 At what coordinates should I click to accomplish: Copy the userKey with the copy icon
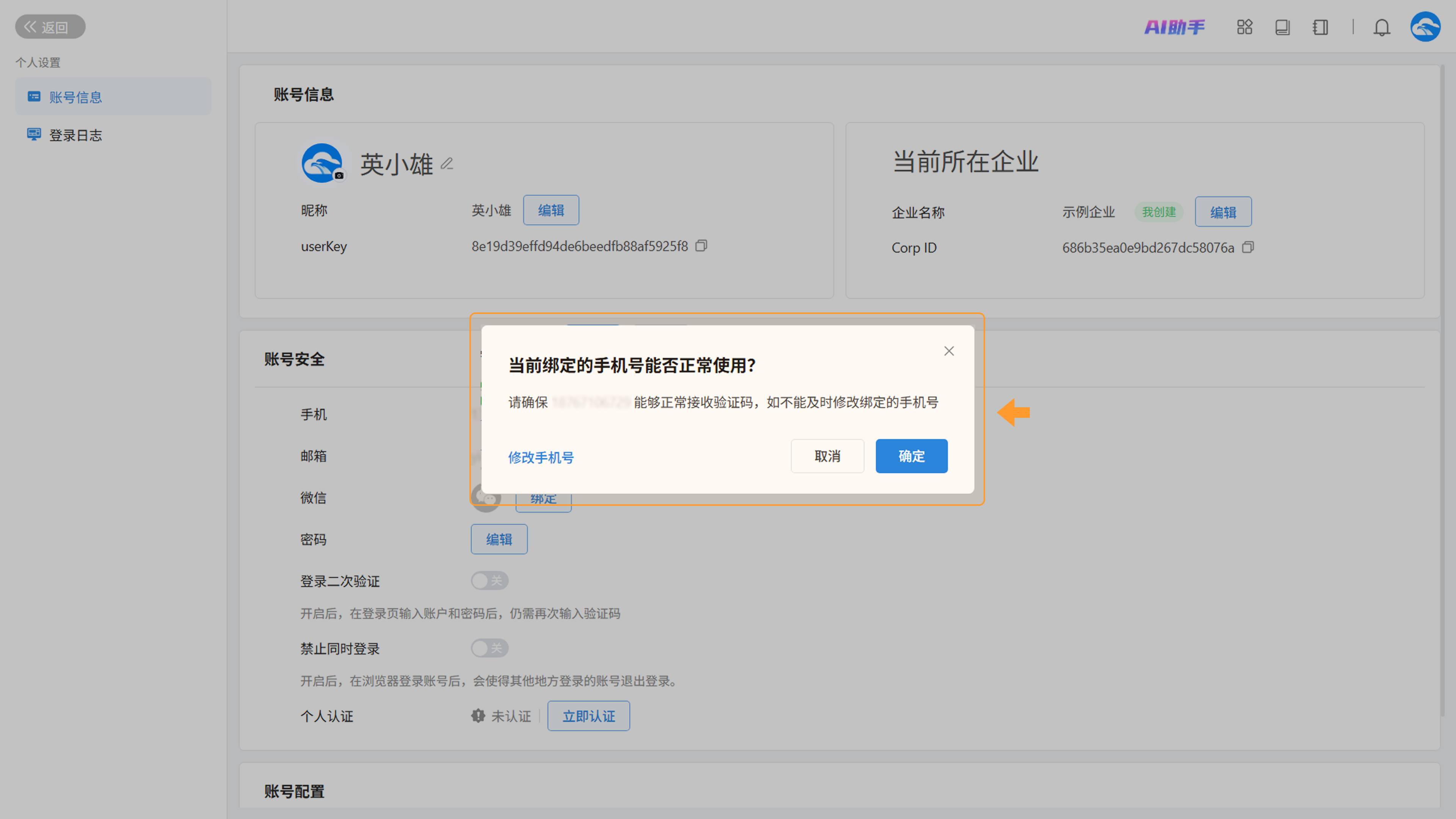[x=701, y=246]
